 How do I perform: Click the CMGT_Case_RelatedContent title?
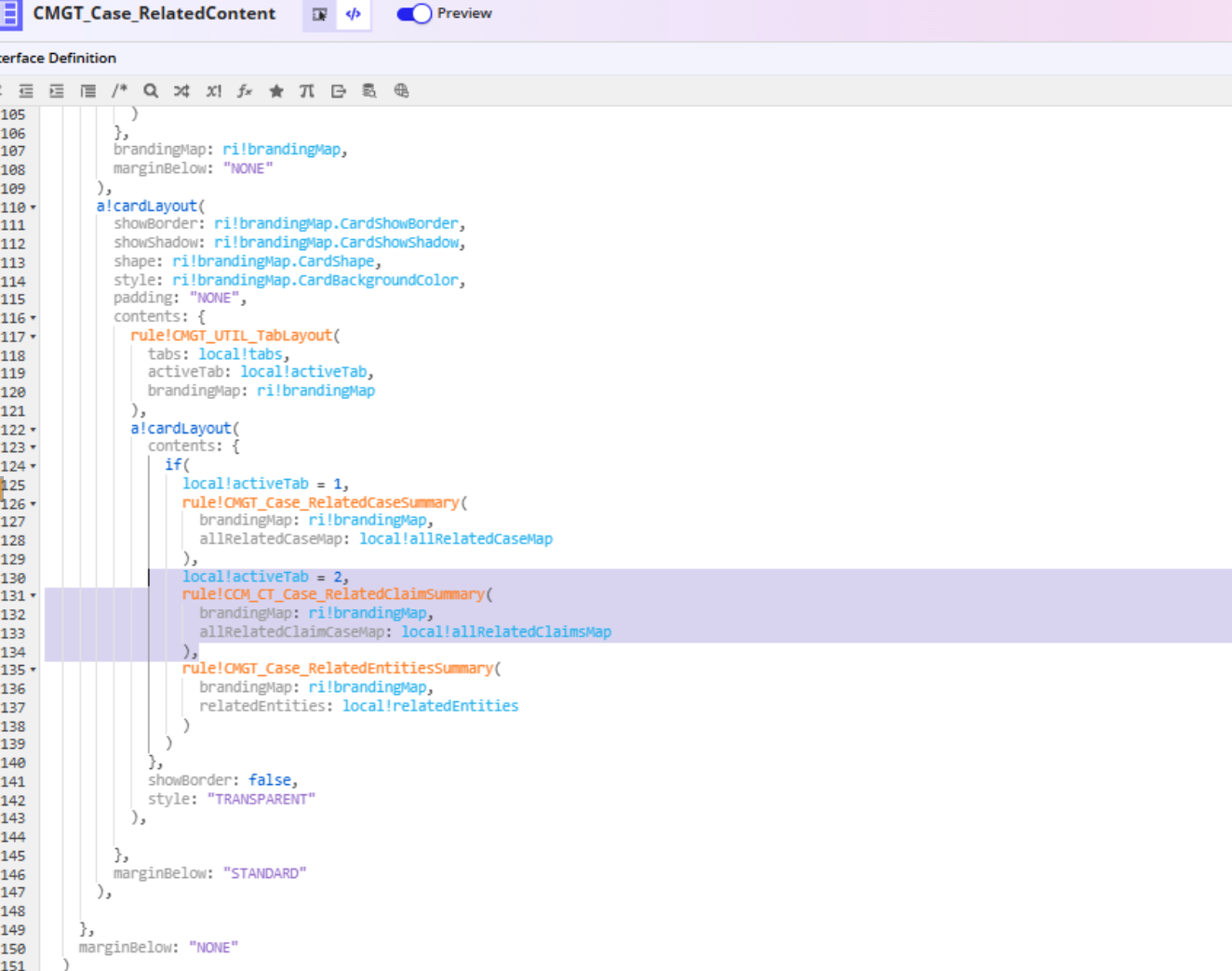pos(154,14)
